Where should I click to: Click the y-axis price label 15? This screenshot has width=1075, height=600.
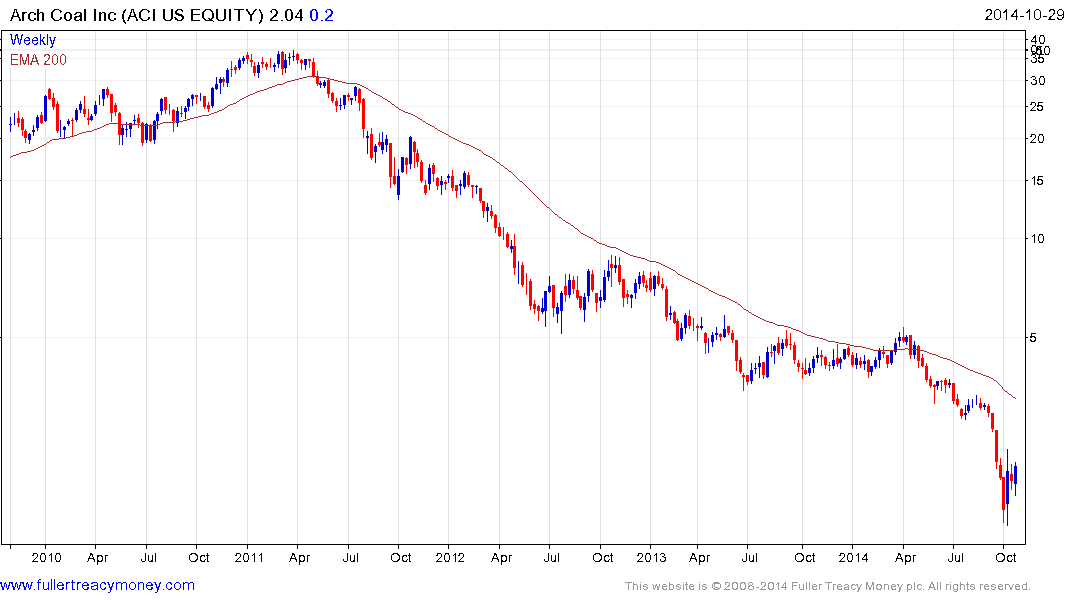1038,181
